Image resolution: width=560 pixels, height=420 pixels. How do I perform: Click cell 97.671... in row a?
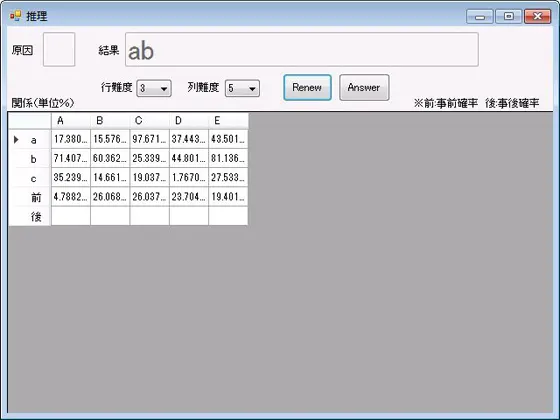click(x=149, y=139)
